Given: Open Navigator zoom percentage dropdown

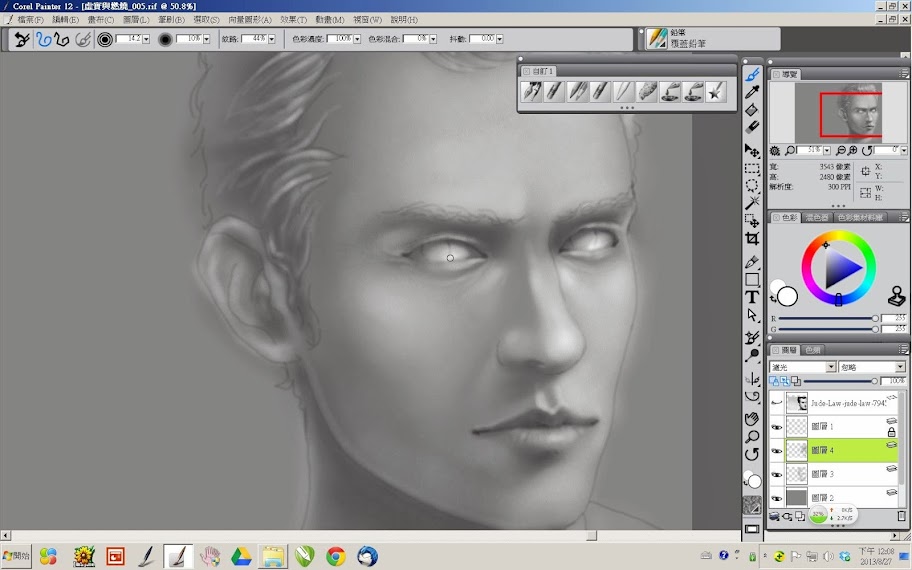Looking at the screenshot, I should pos(826,151).
